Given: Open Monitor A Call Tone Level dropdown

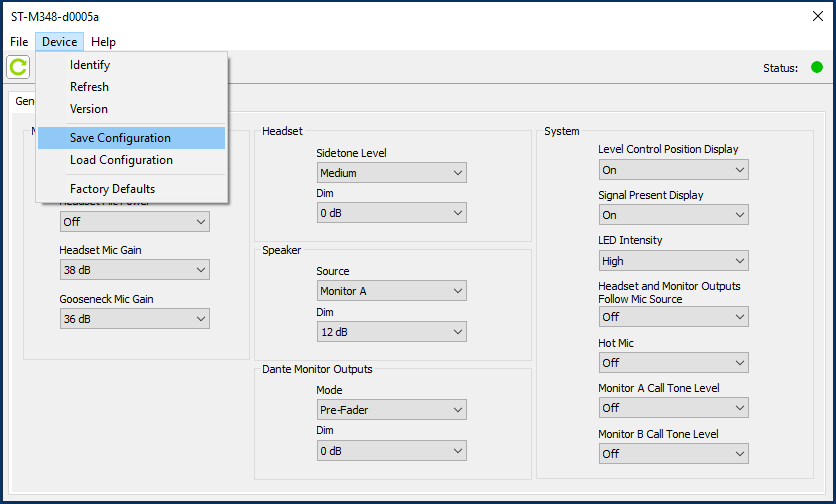Looking at the screenshot, I should [673, 408].
